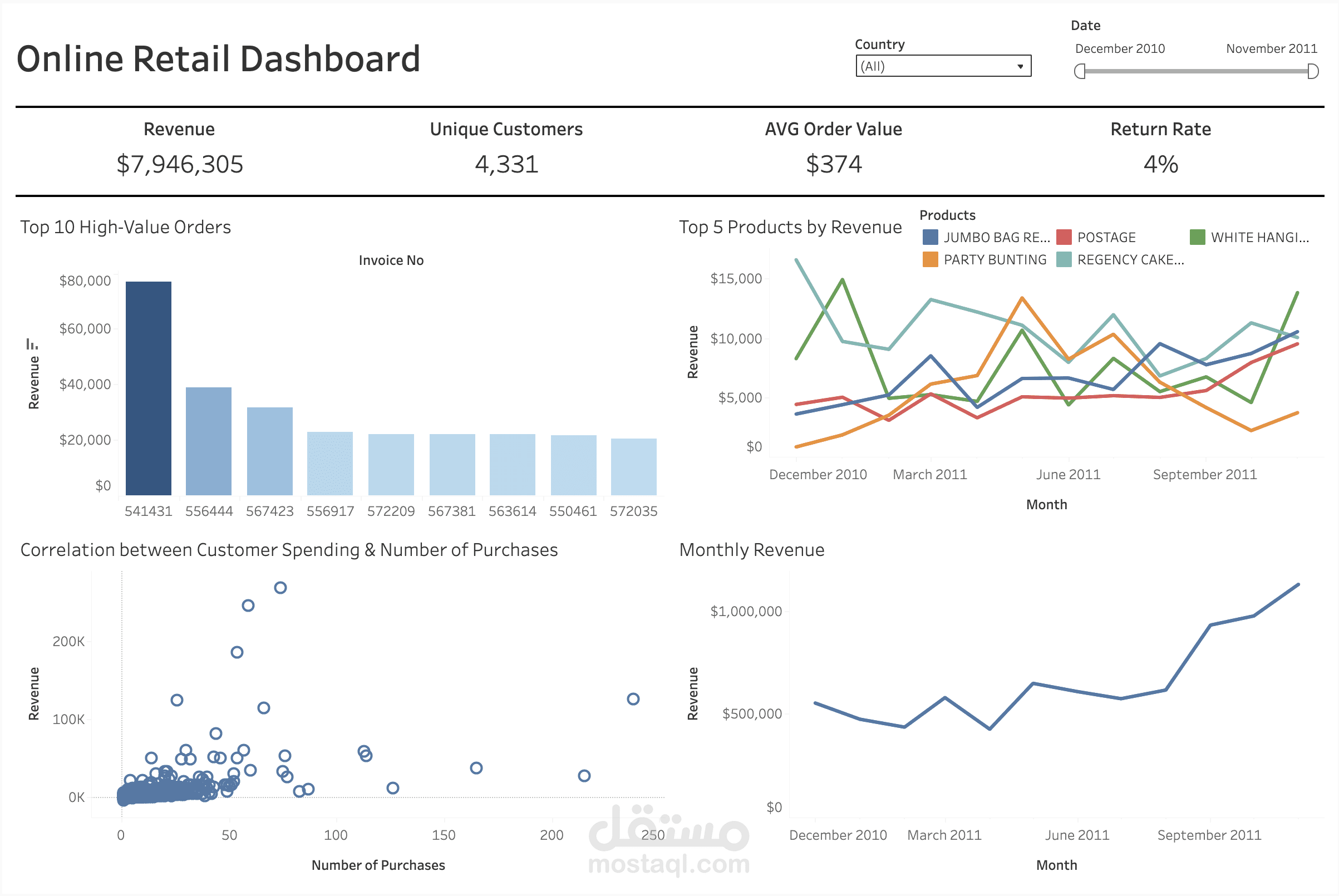Click the 541431 axis label
The height and width of the screenshot is (896, 1339).
[149, 511]
